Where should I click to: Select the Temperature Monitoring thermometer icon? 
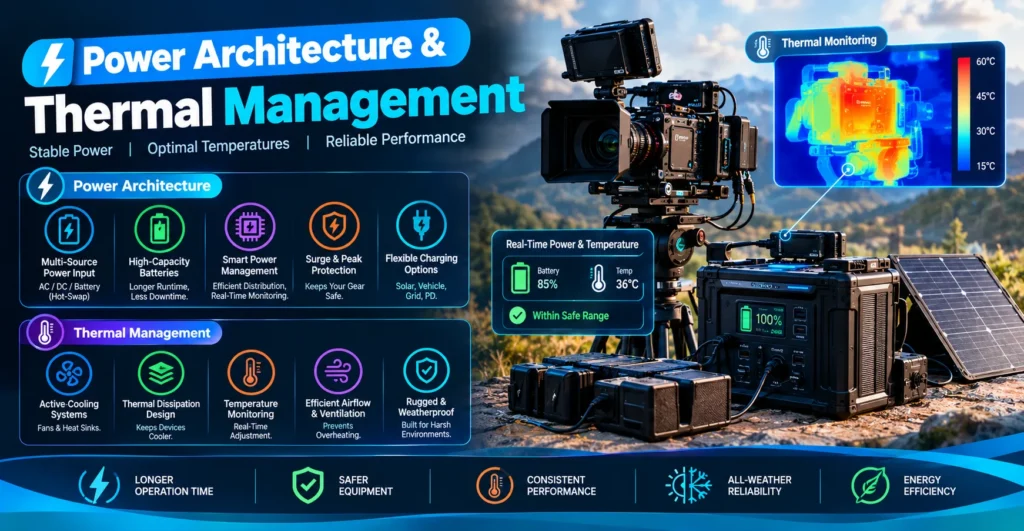pos(251,373)
